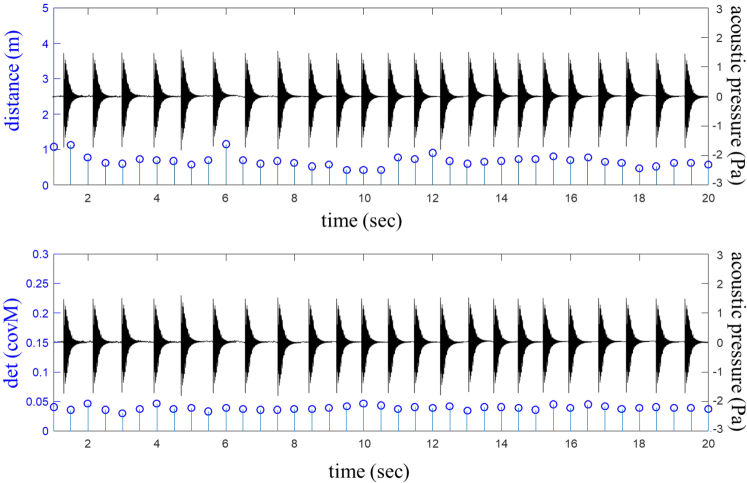Click time tick '14' under the det (covM) plot
Viewport: 747px width, 483px height.
[x=501, y=443]
